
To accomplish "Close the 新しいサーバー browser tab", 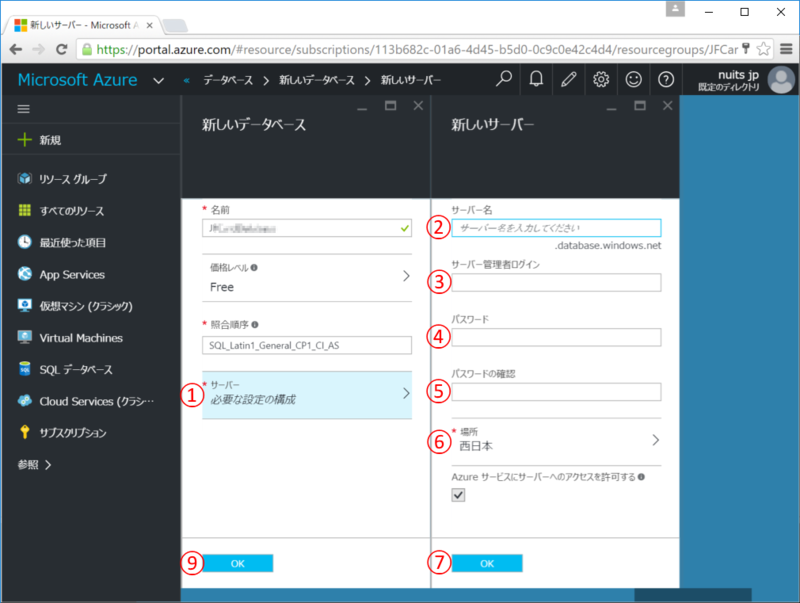I will [x=149, y=25].
